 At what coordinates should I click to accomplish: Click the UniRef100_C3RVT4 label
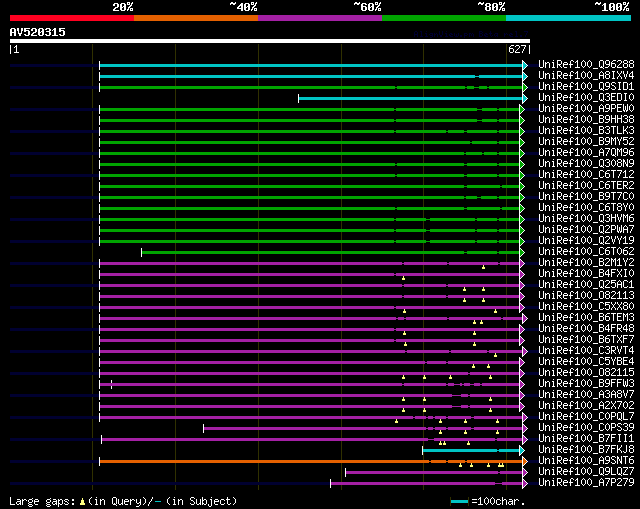[586, 351]
